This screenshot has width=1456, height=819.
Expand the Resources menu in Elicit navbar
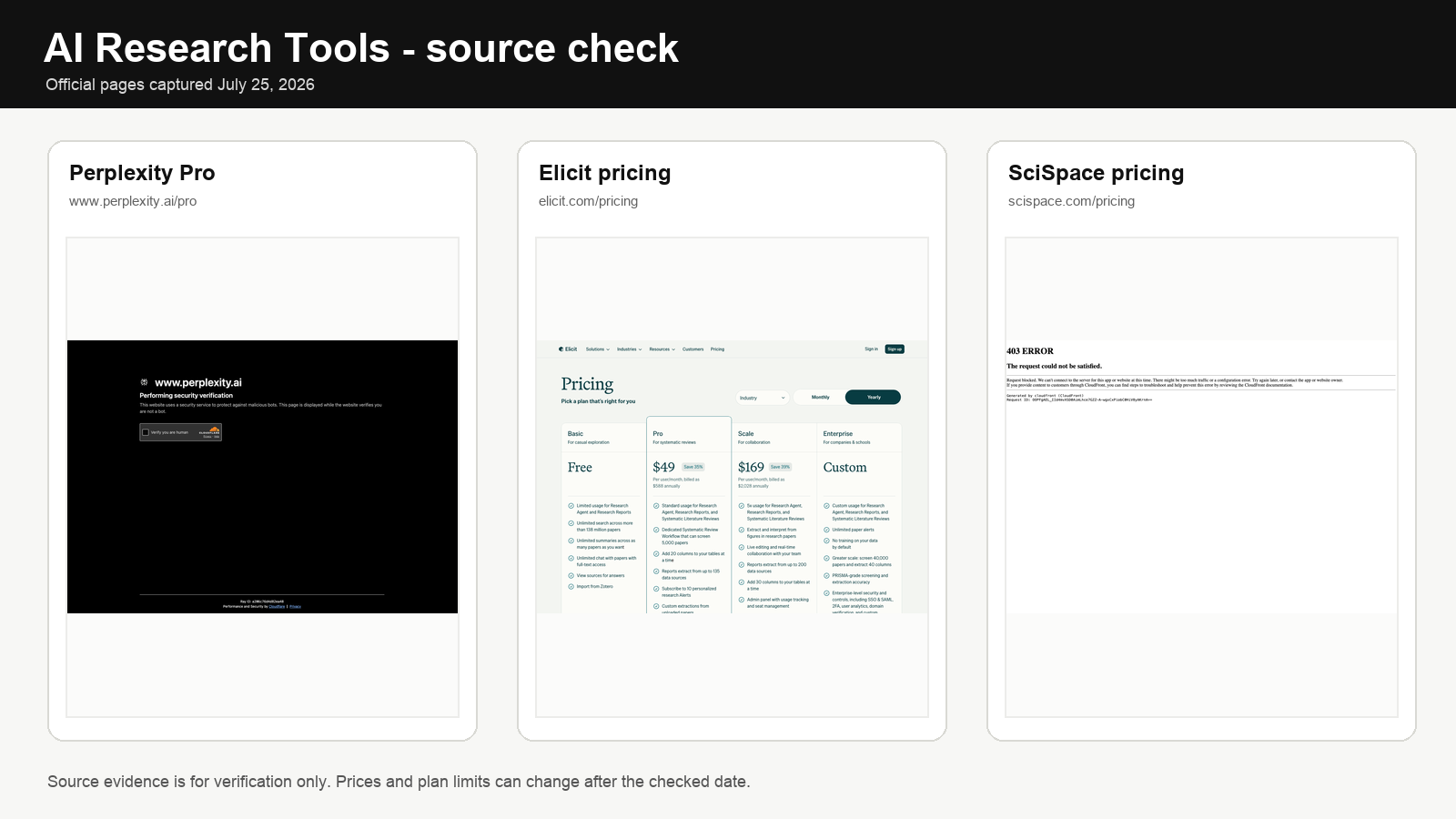tap(662, 349)
